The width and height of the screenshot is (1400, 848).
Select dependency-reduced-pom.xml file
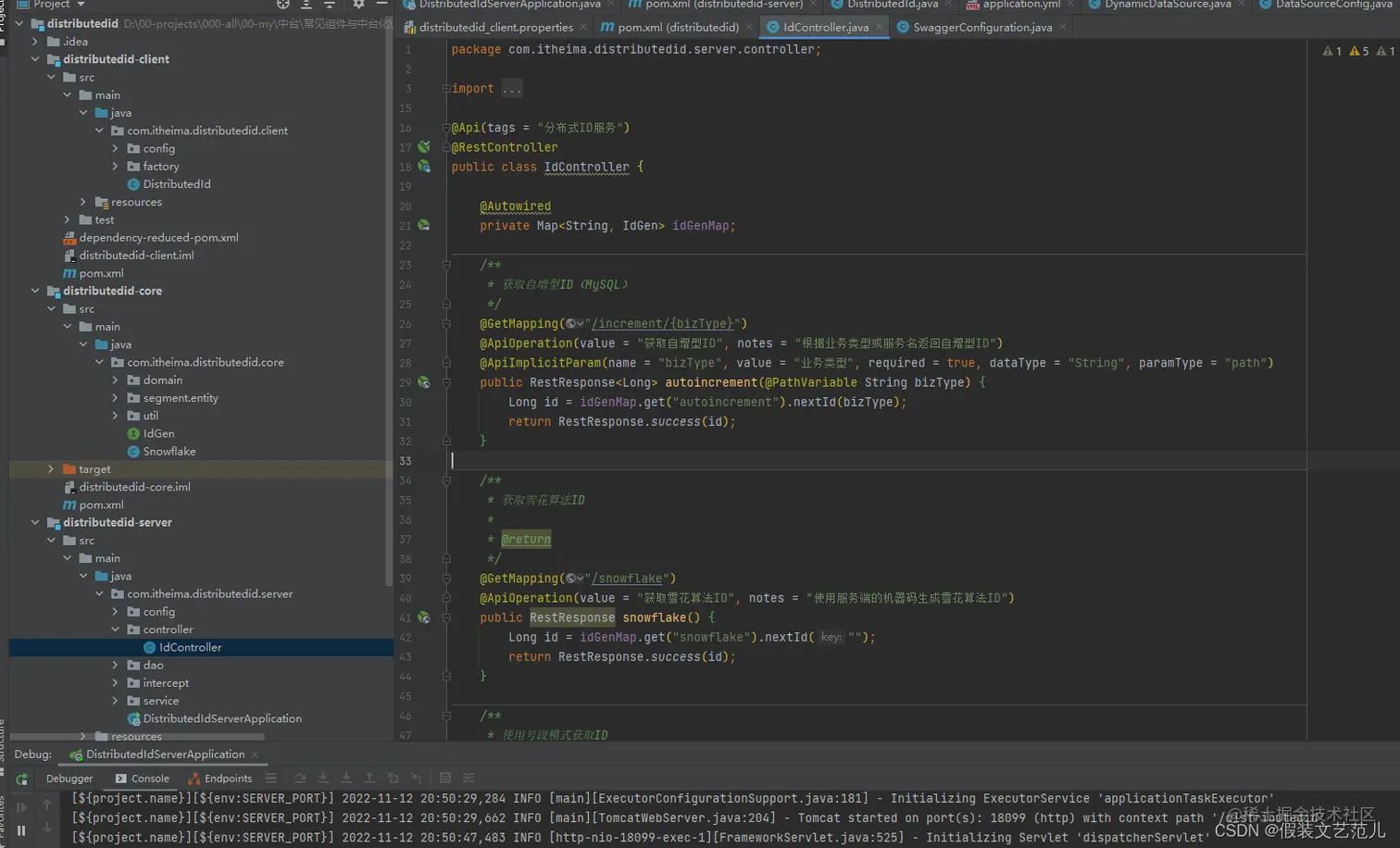tap(150, 238)
